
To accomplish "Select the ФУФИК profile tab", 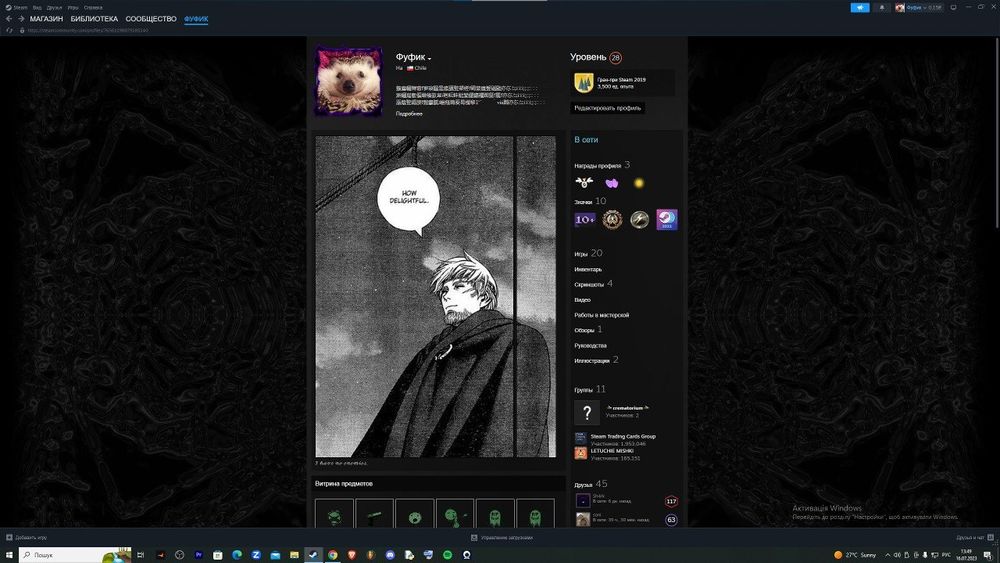I will [196, 19].
